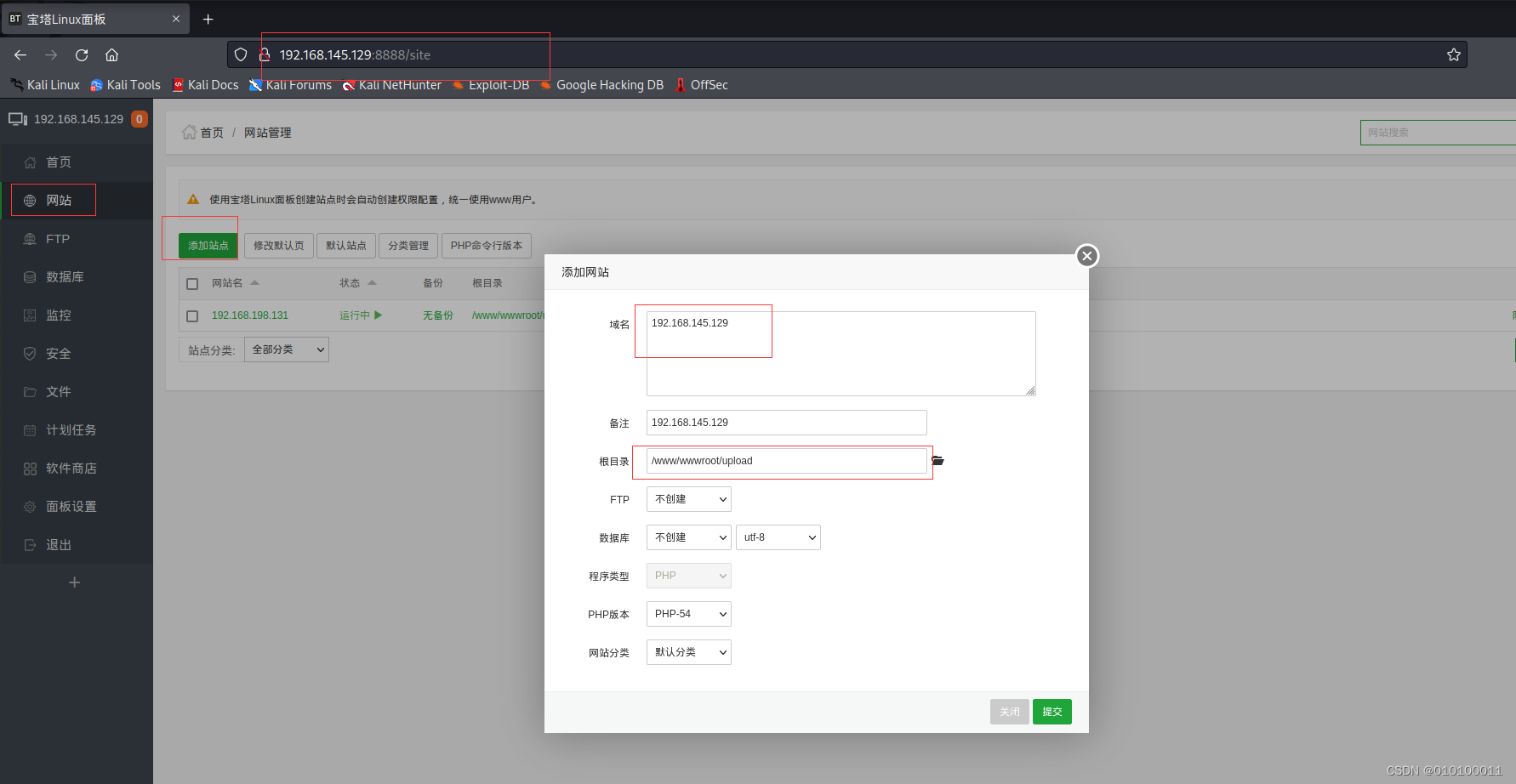1516x784 pixels.
Task: Click the browser forward arrow
Action: 51,54
